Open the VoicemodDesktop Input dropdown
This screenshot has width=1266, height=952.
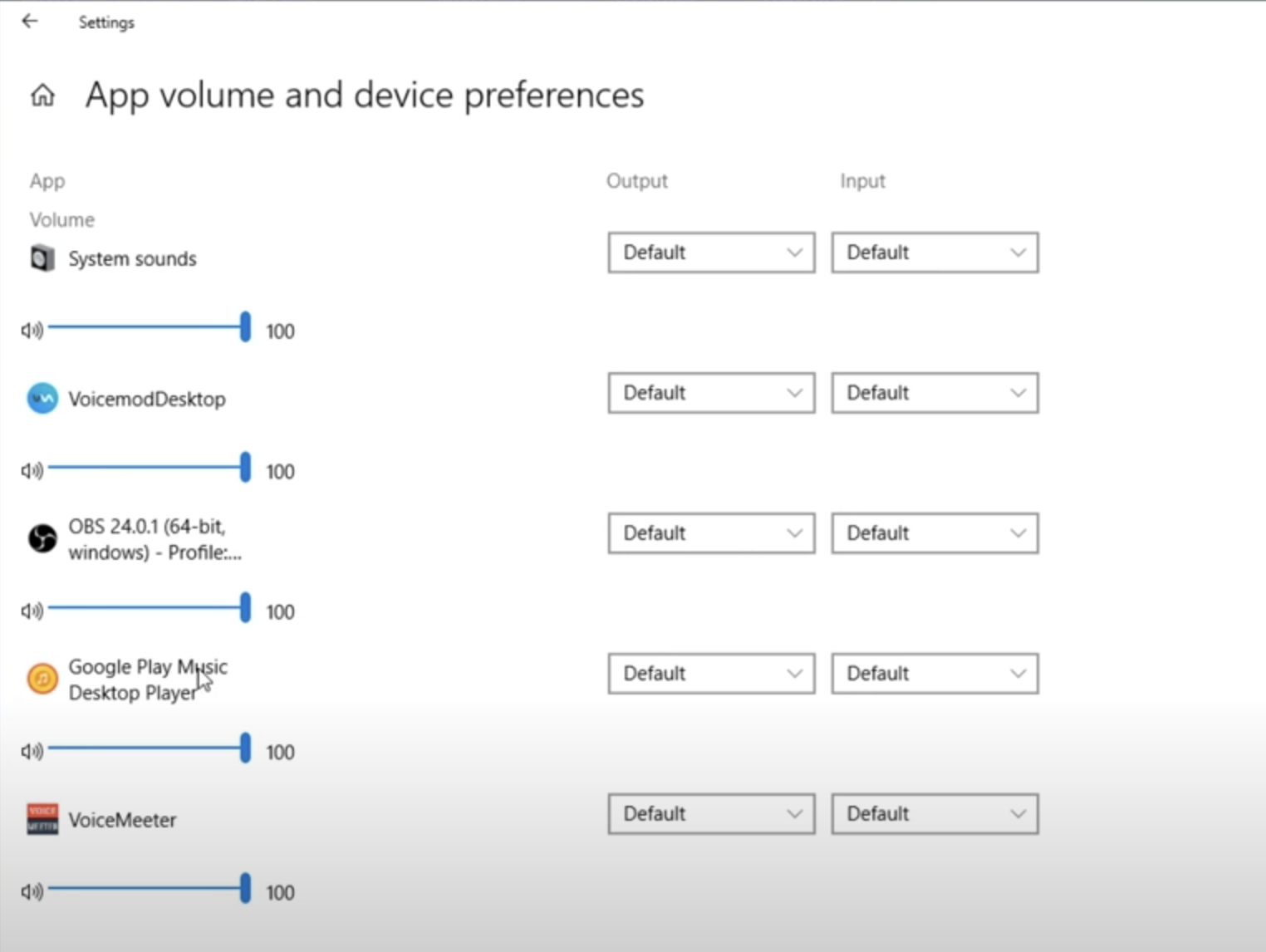[935, 393]
